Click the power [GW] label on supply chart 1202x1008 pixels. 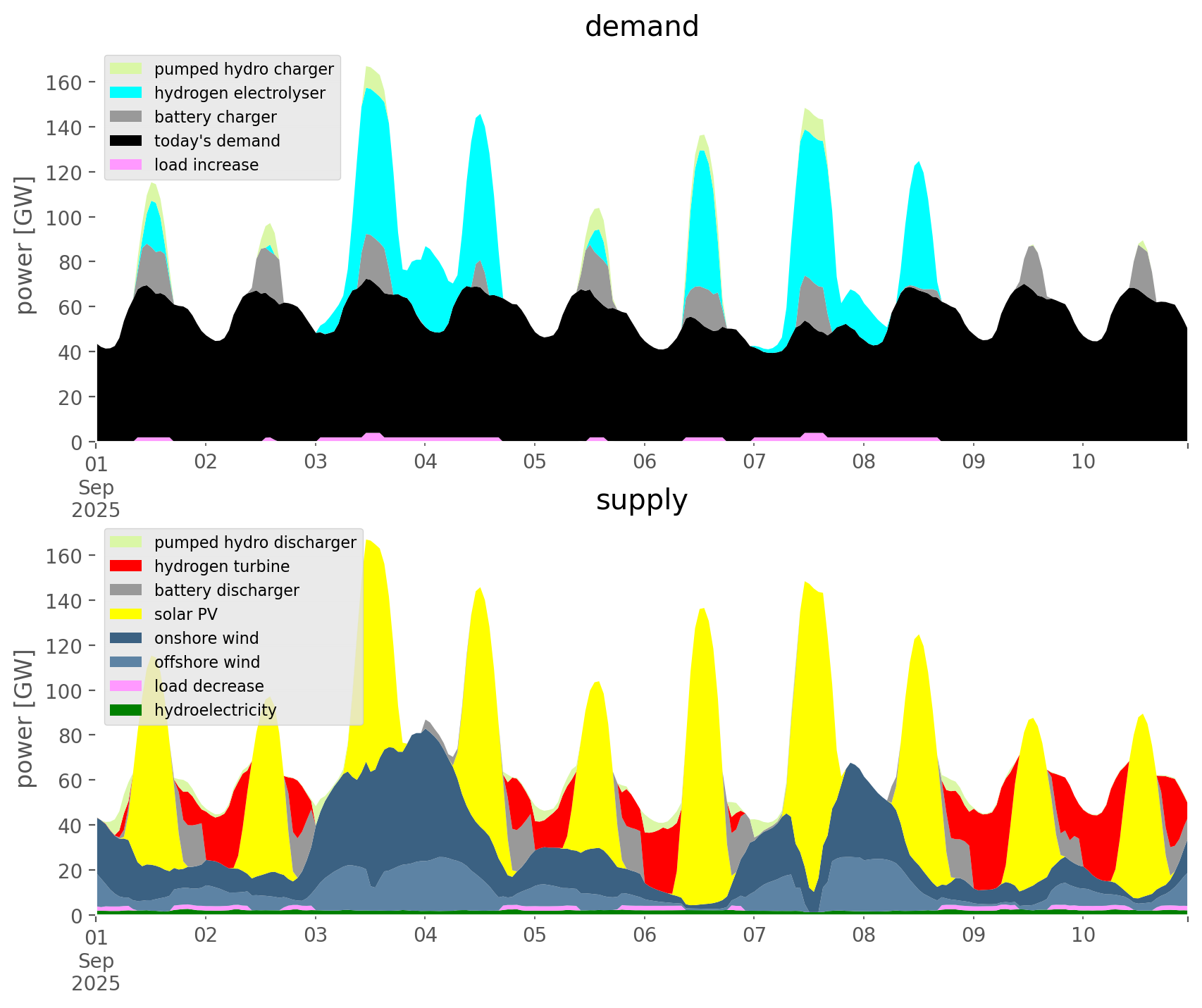tap(25, 718)
